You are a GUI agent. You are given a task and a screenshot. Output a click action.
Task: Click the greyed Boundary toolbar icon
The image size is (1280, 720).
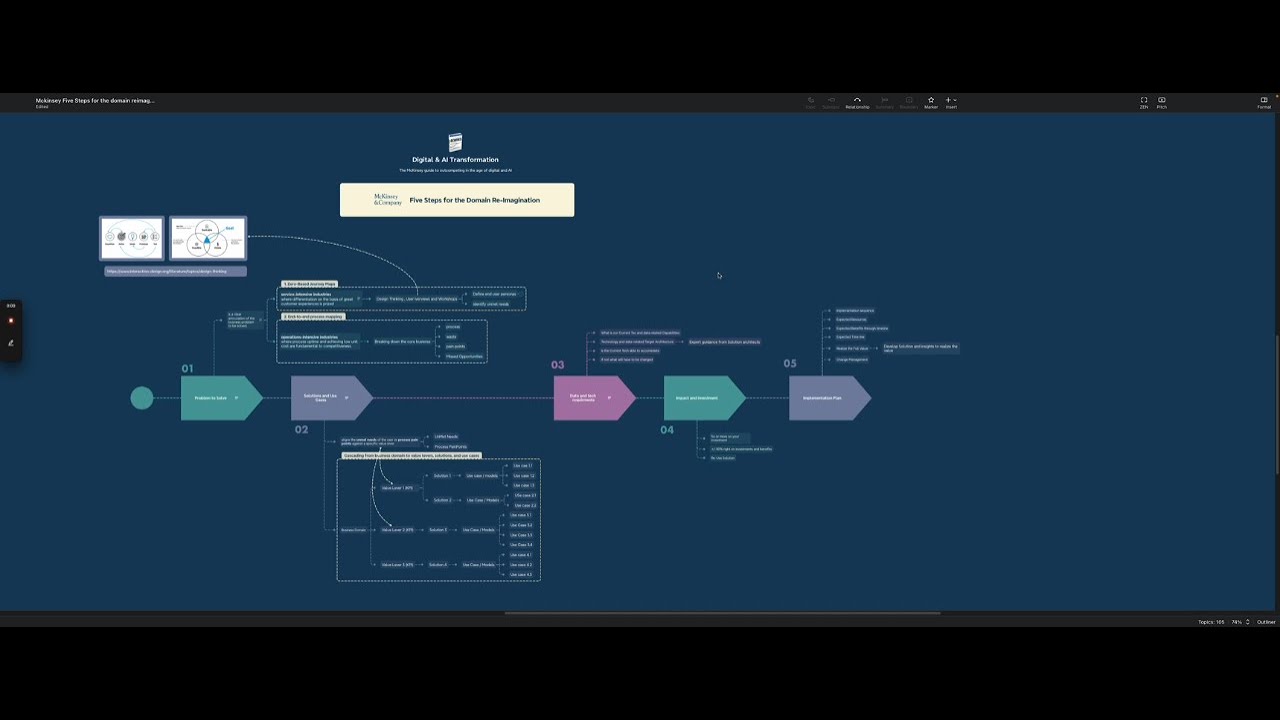click(908, 102)
